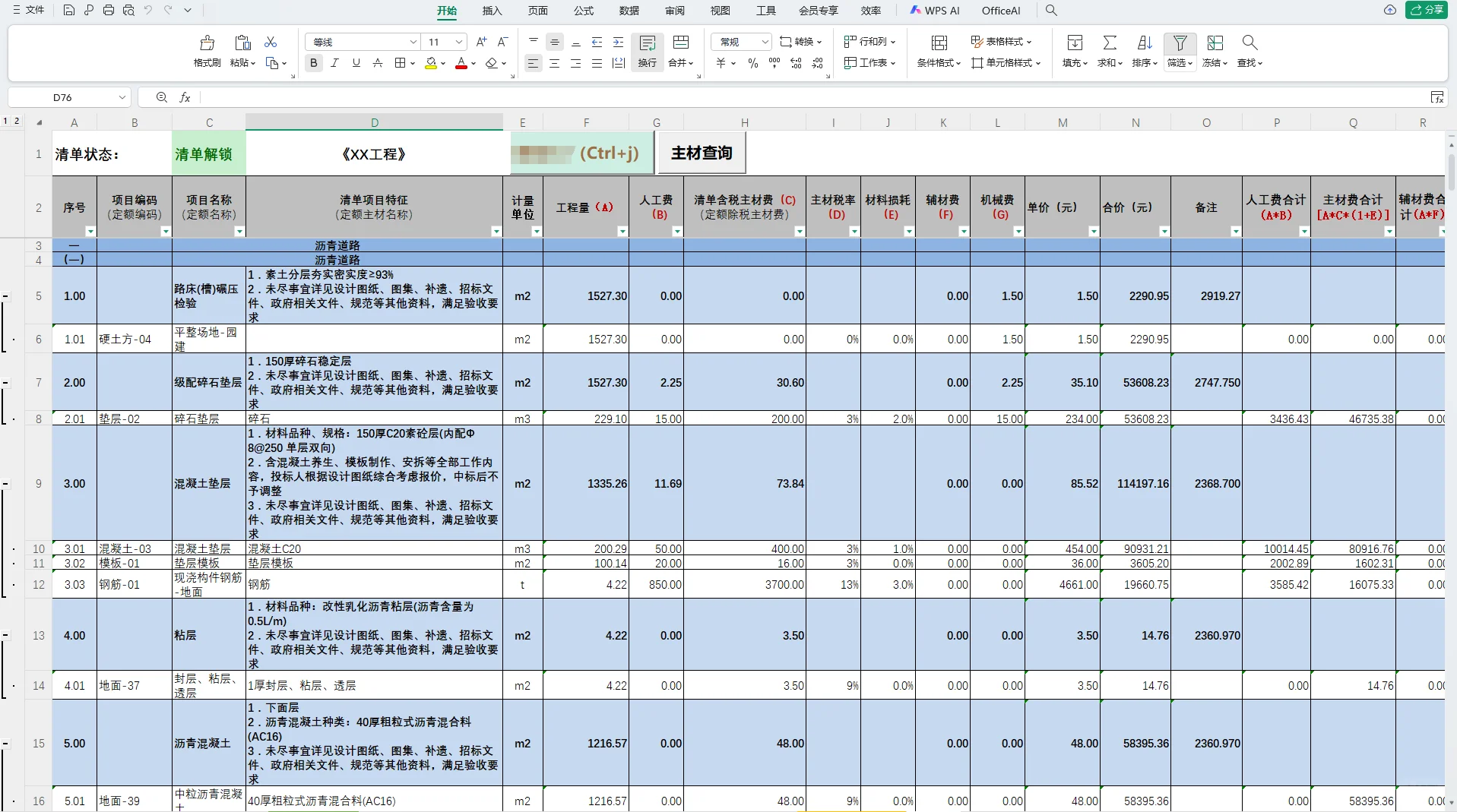The width and height of the screenshot is (1457, 812).
Task: Open the filter dropdown on 工程量 column
Action: pyautogui.click(x=622, y=232)
